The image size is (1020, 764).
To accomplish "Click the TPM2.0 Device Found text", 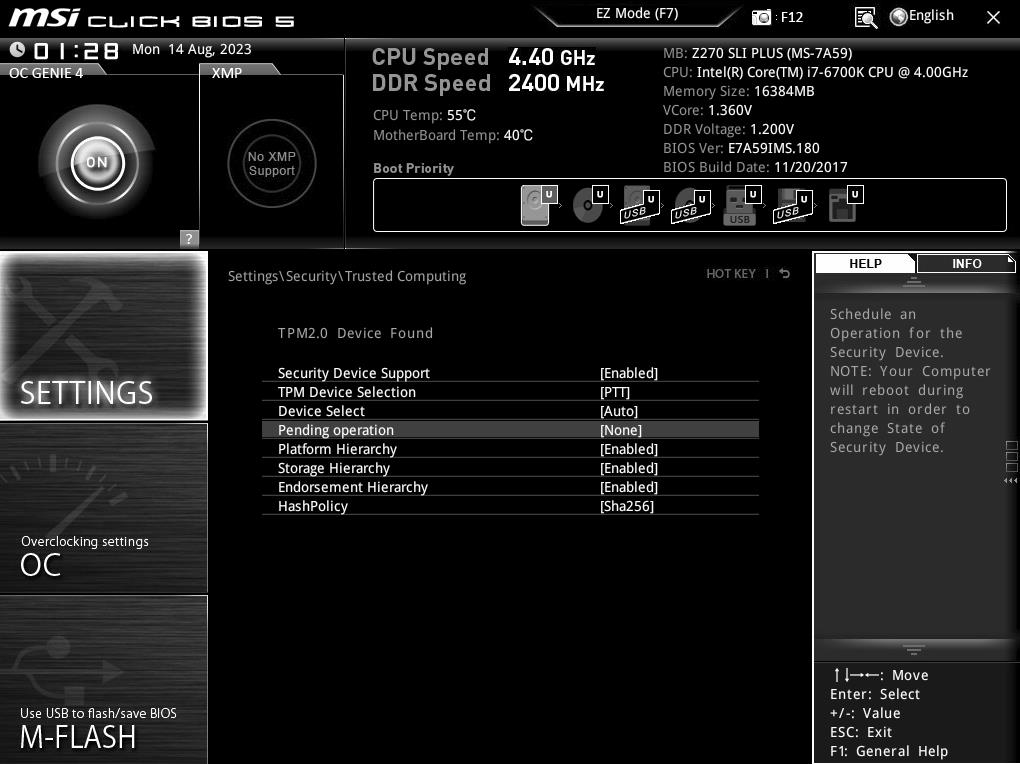I will (355, 333).
